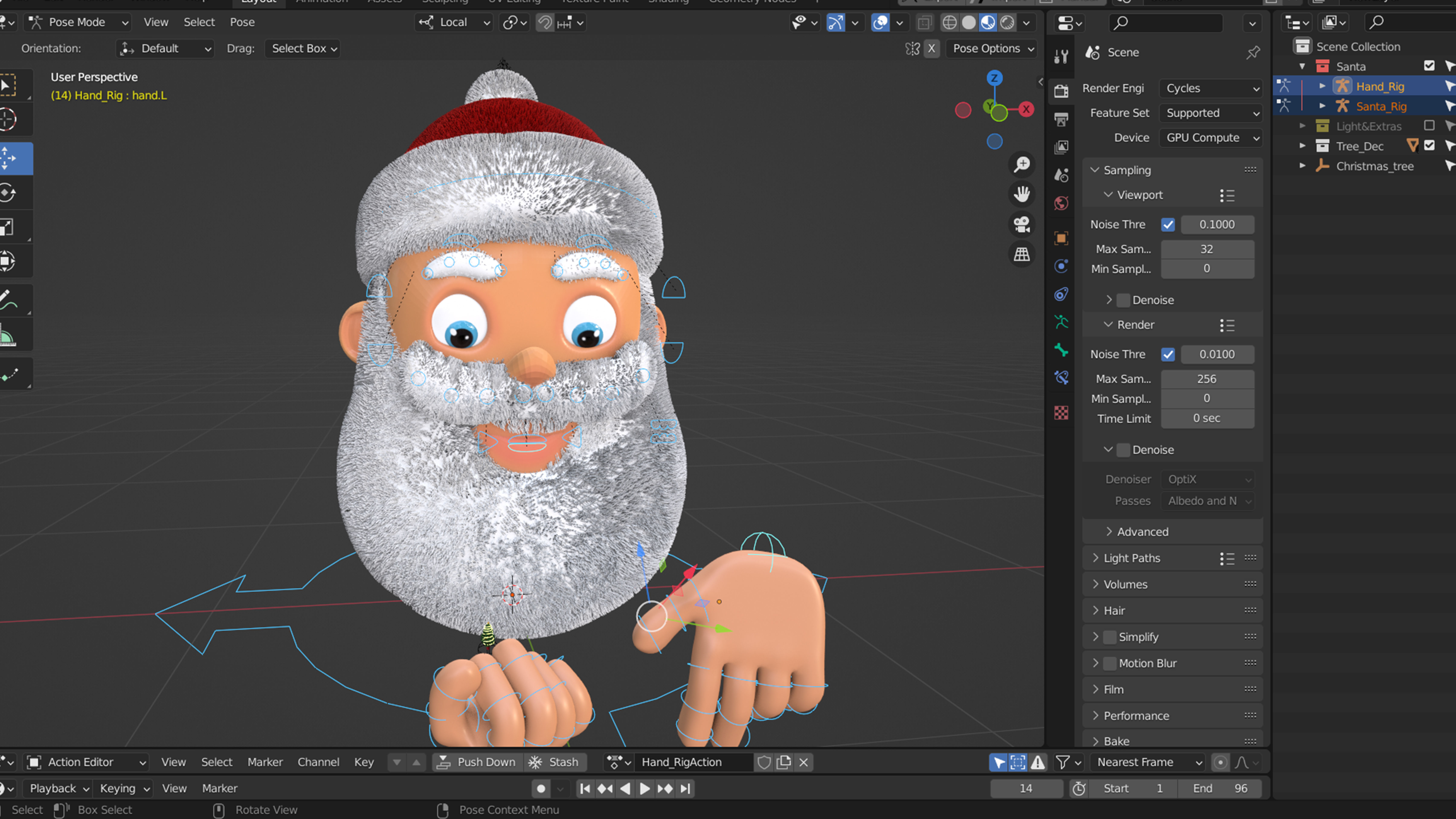Image resolution: width=1456 pixels, height=819 pixels.
Task: Click Playback popover button
Action: 59,789
